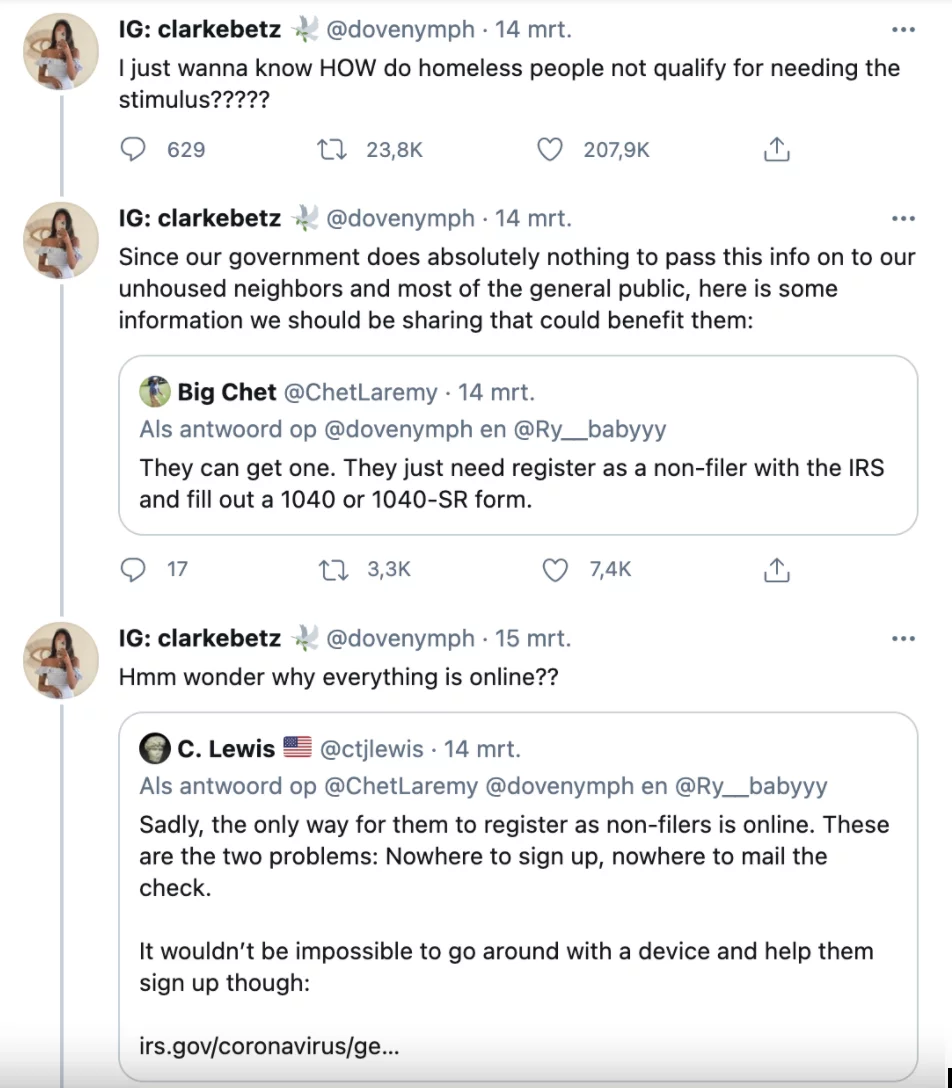Open more options on second tweet
952x1088 pixels.
pyautogui.click(x=903, y=218)
